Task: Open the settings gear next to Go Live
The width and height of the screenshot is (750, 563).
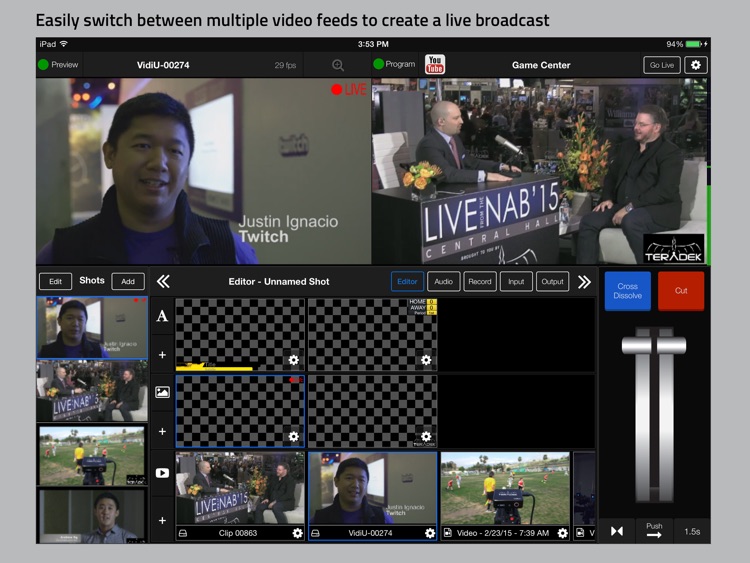Action: (x=695, y=65)
